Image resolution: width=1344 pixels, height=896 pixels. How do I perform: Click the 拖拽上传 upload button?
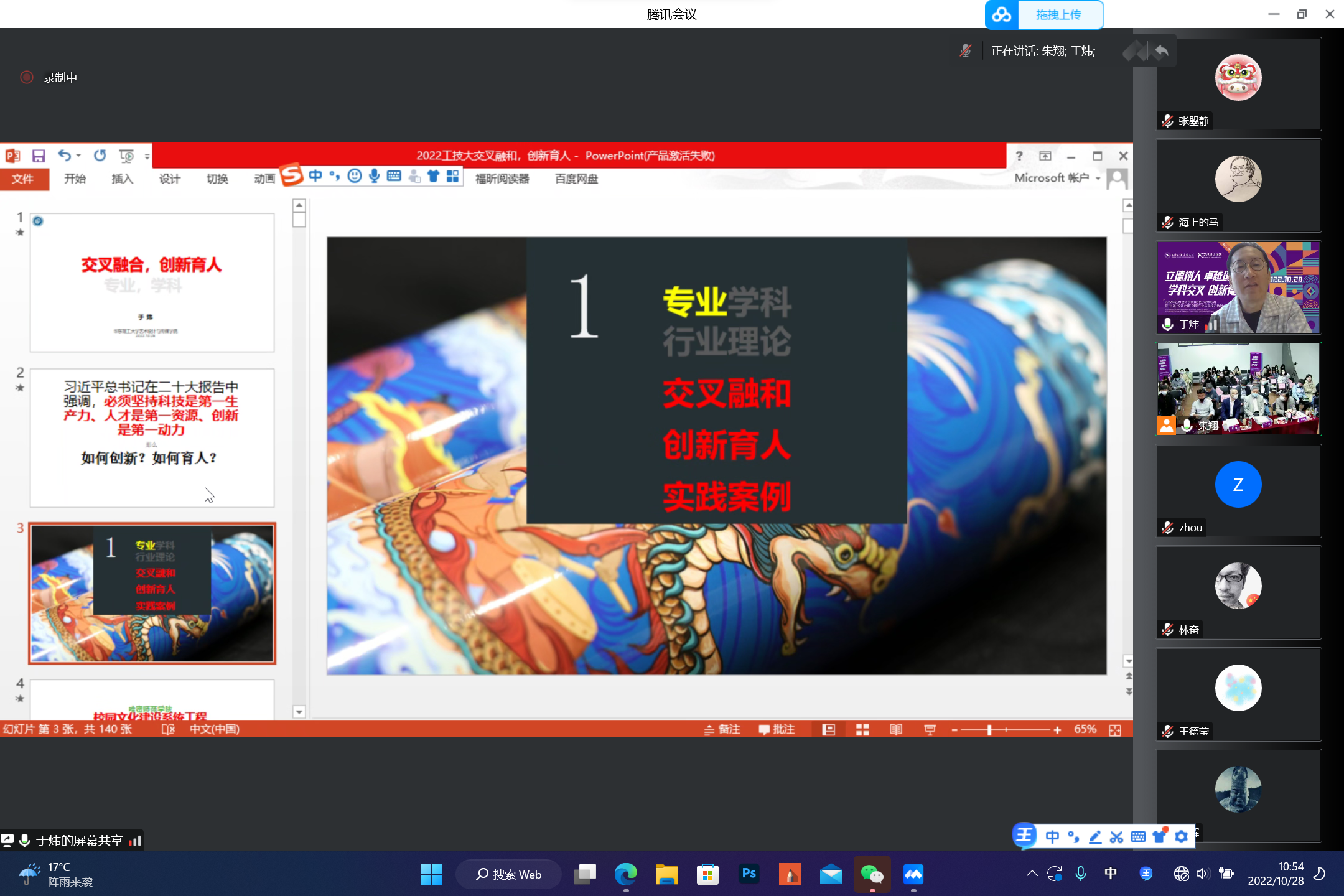1059,14
